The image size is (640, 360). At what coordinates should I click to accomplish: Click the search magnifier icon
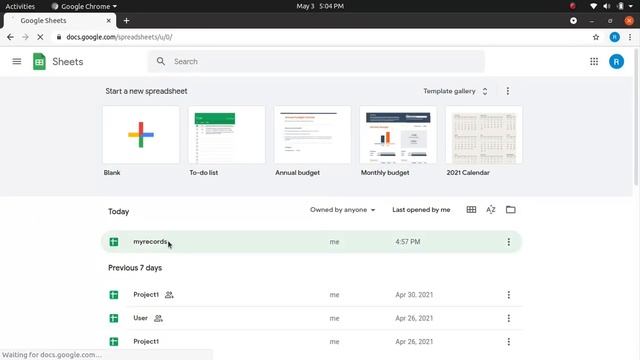[161, 61]
